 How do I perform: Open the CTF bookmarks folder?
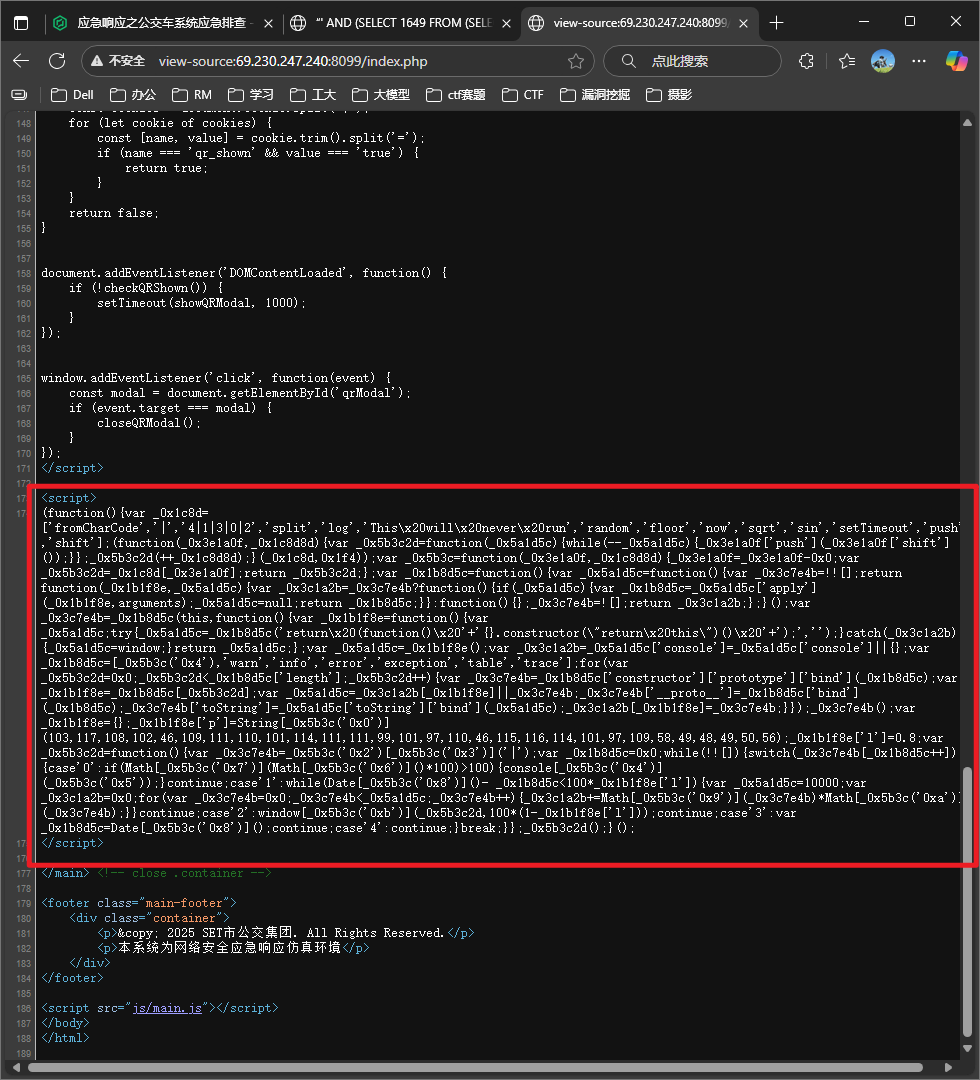(x=523, y=94)
